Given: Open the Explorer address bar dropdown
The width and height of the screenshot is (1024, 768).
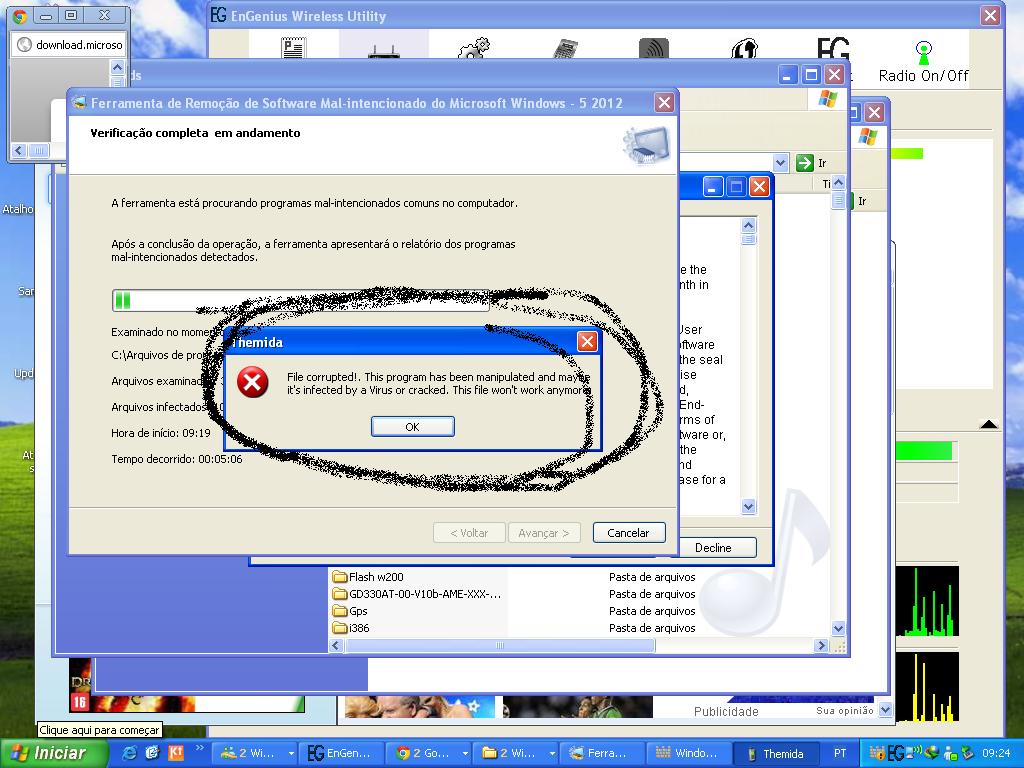Looking at the screenshot, I should point(780,163).
